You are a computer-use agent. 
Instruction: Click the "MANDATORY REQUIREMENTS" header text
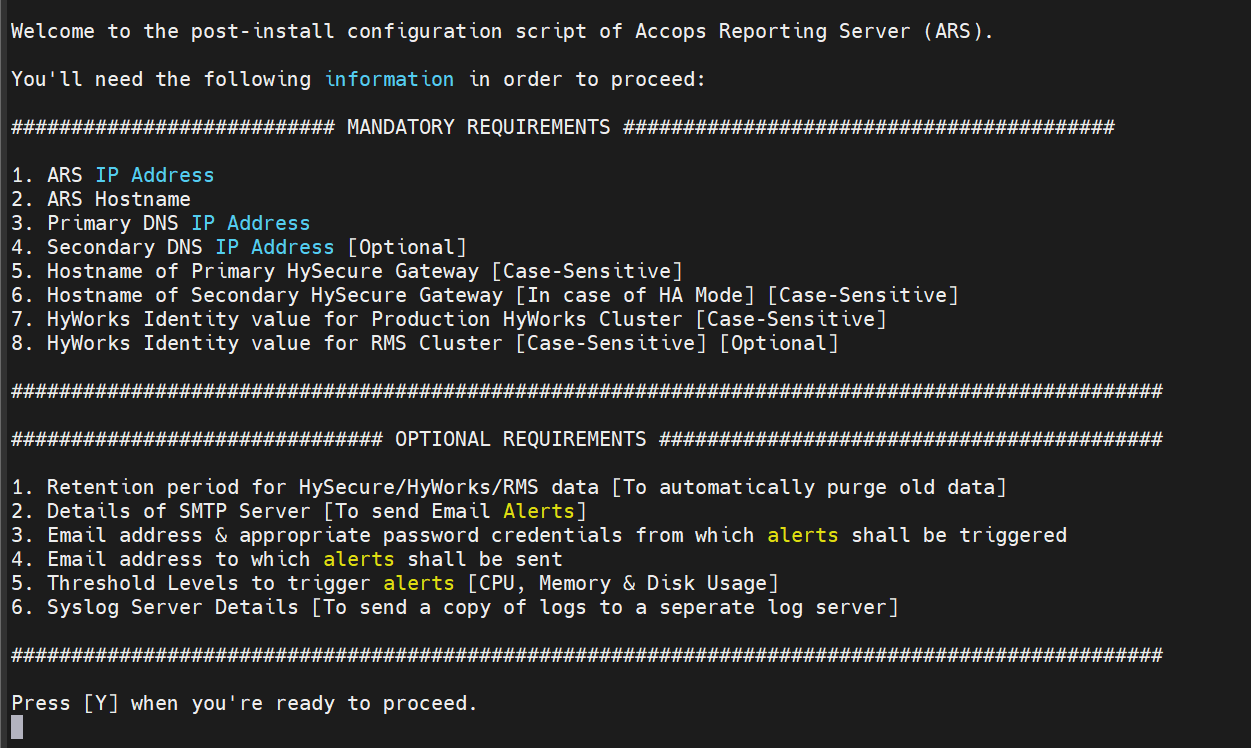[x=478, y=127]
